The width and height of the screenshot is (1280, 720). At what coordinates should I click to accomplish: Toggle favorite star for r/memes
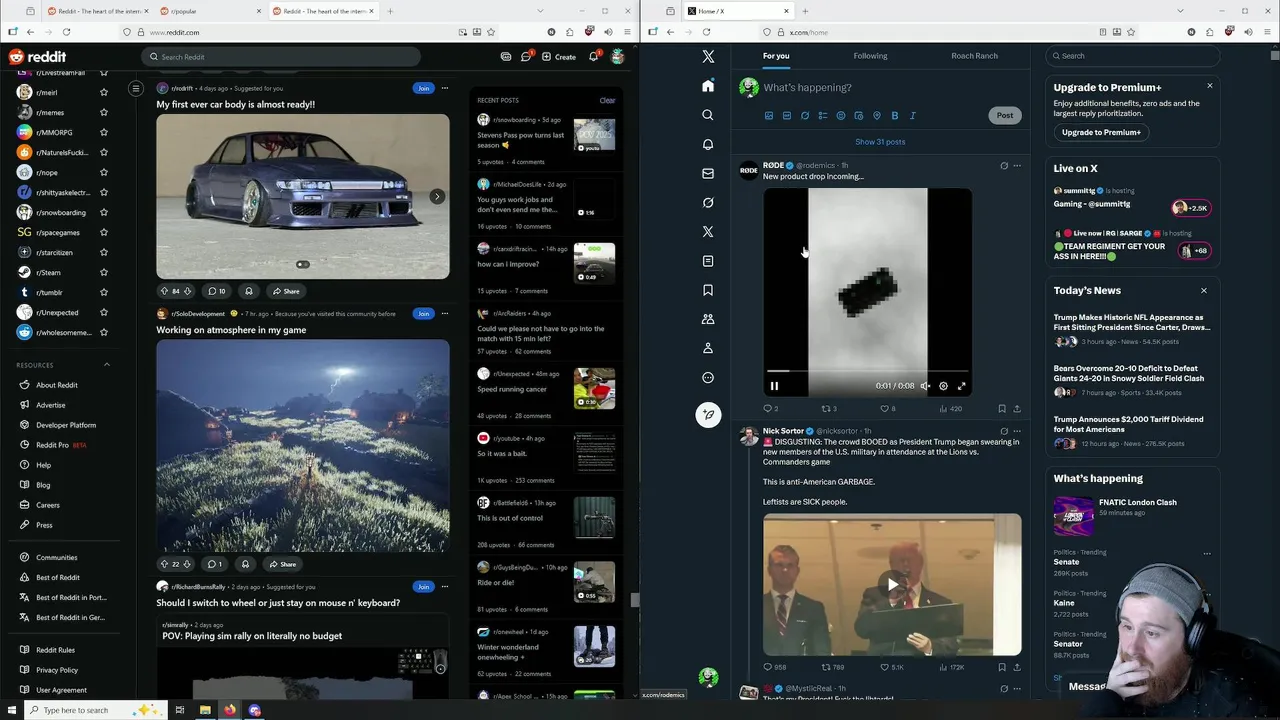point(104,112)
